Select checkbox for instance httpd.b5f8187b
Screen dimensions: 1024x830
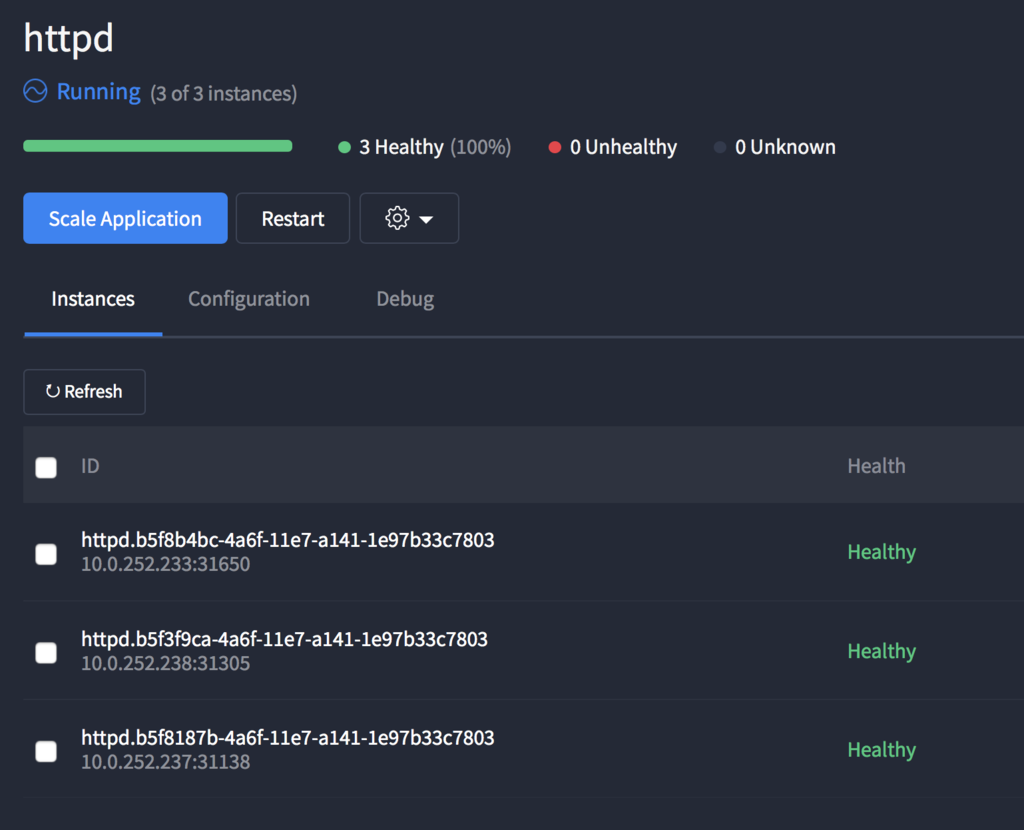[46, 751]
